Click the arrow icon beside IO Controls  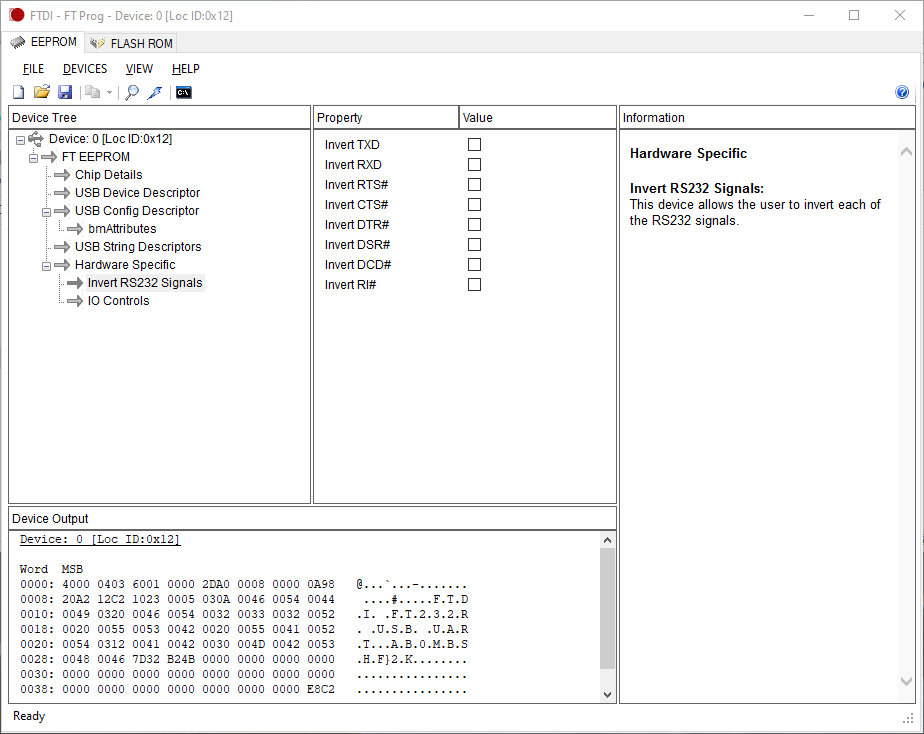[x=75, y=301]
